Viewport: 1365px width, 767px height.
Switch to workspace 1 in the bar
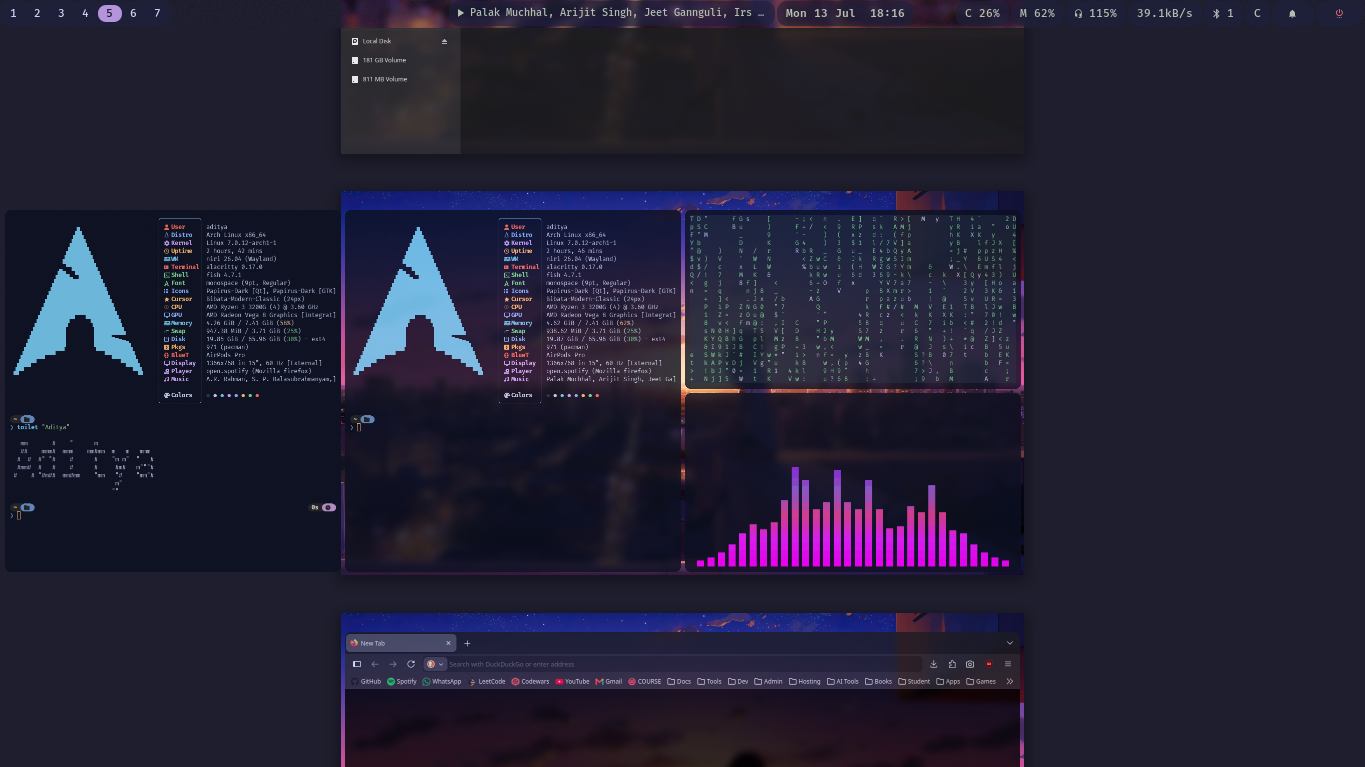pos(13,13)
